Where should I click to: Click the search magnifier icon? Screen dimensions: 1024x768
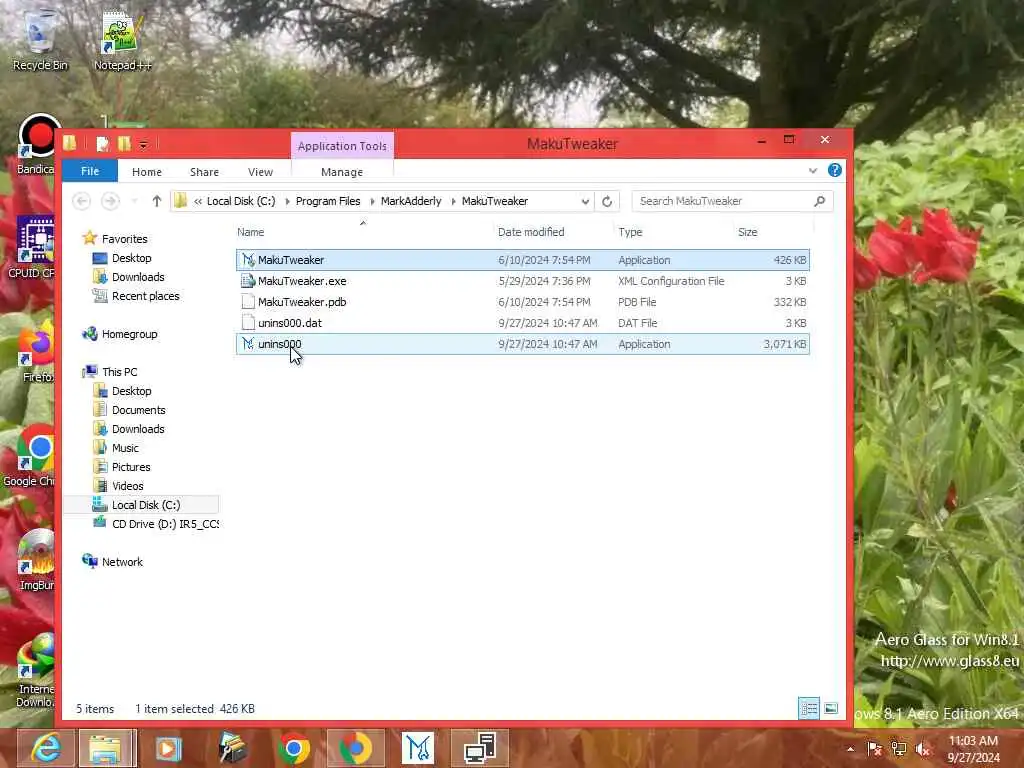tap(820, 201)
